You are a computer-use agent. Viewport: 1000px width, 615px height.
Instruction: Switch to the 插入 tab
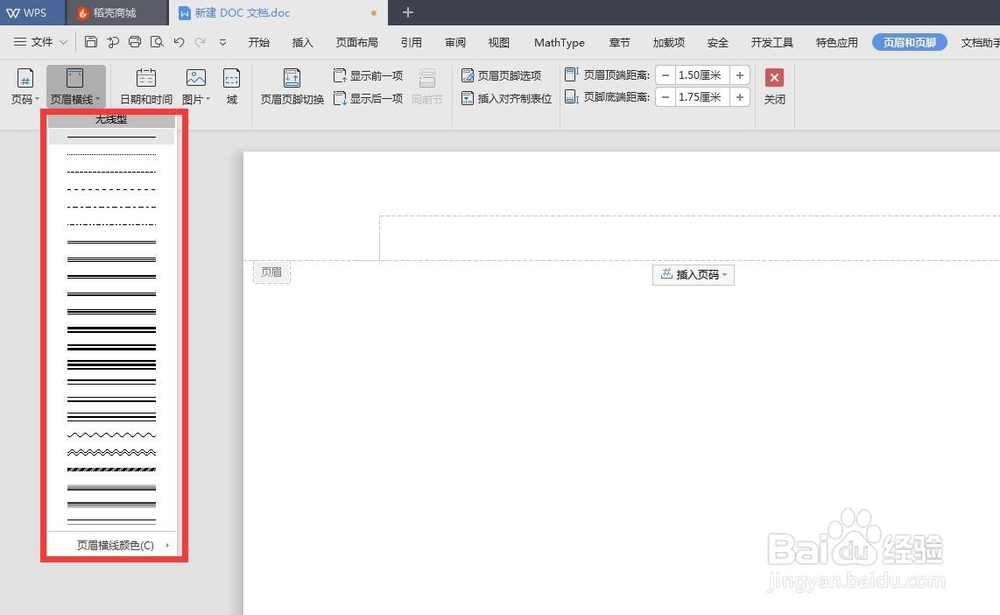point(302,43)
